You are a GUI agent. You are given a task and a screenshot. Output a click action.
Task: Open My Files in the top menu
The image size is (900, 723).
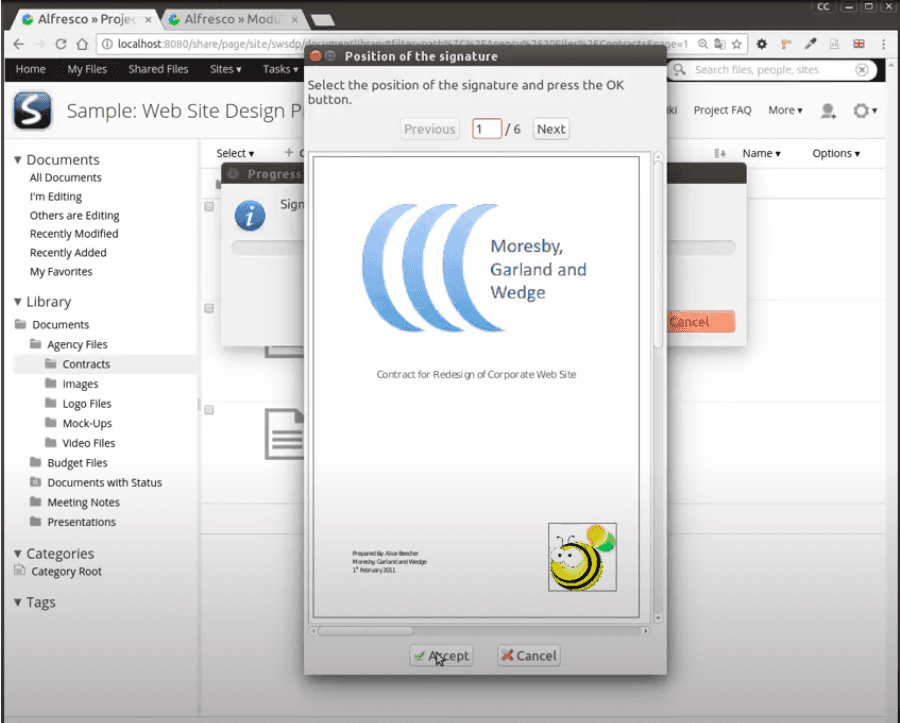tap(87, 69)
